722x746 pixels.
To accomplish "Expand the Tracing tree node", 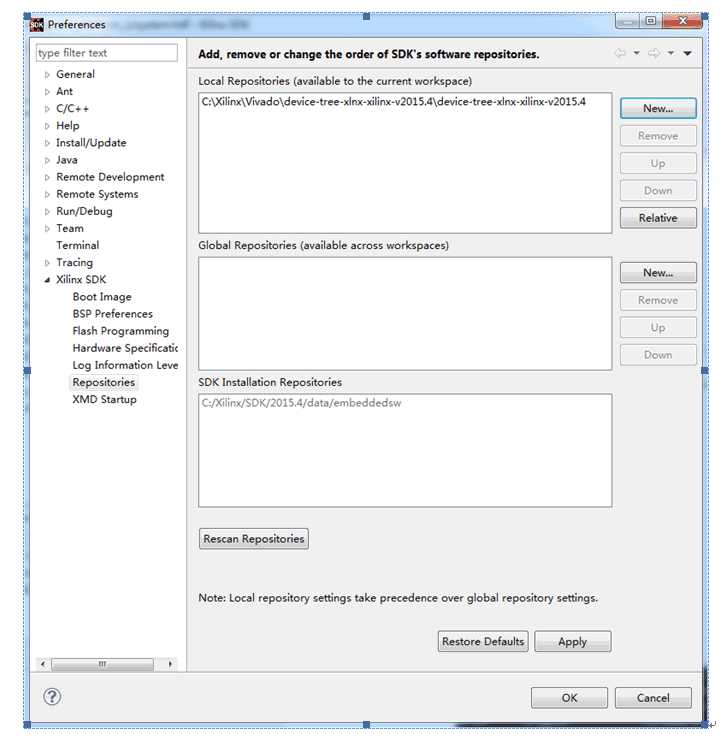I will pos(47,263).
